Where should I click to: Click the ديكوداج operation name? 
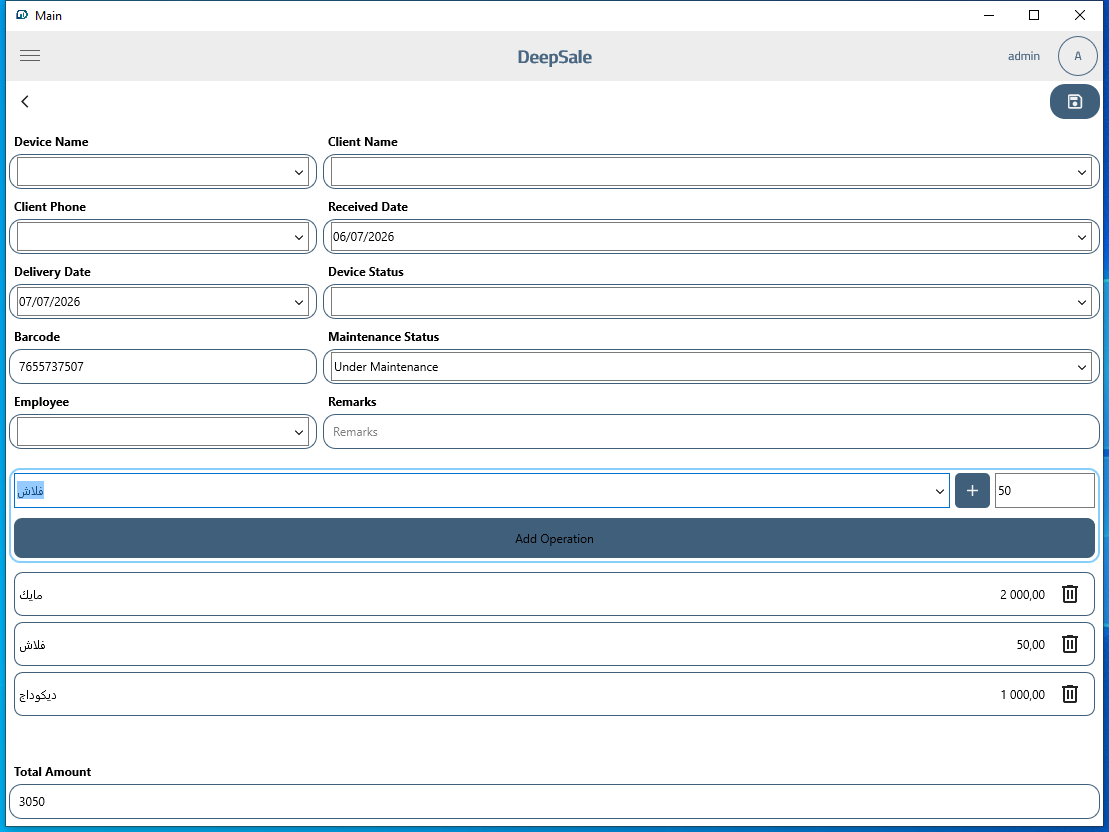(37, 695)
